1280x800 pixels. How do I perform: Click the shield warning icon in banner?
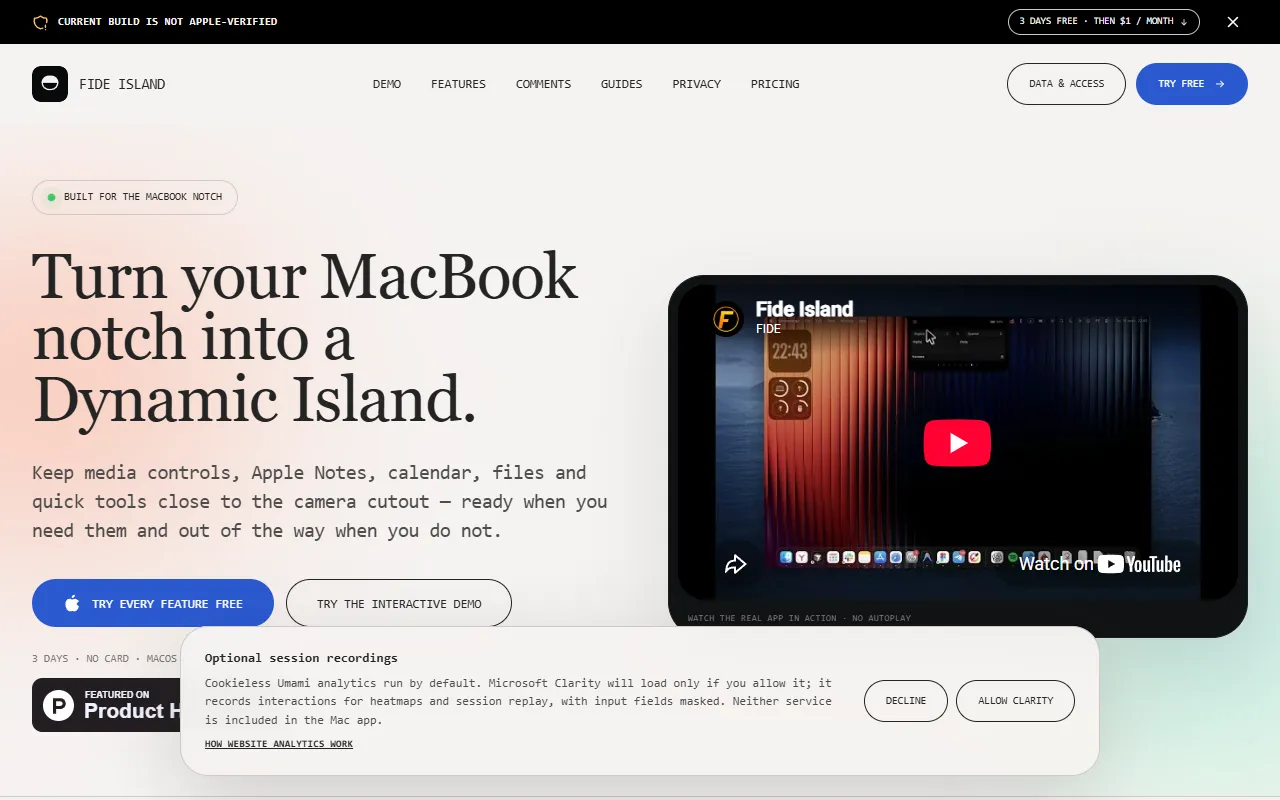(x=40, y=22)
